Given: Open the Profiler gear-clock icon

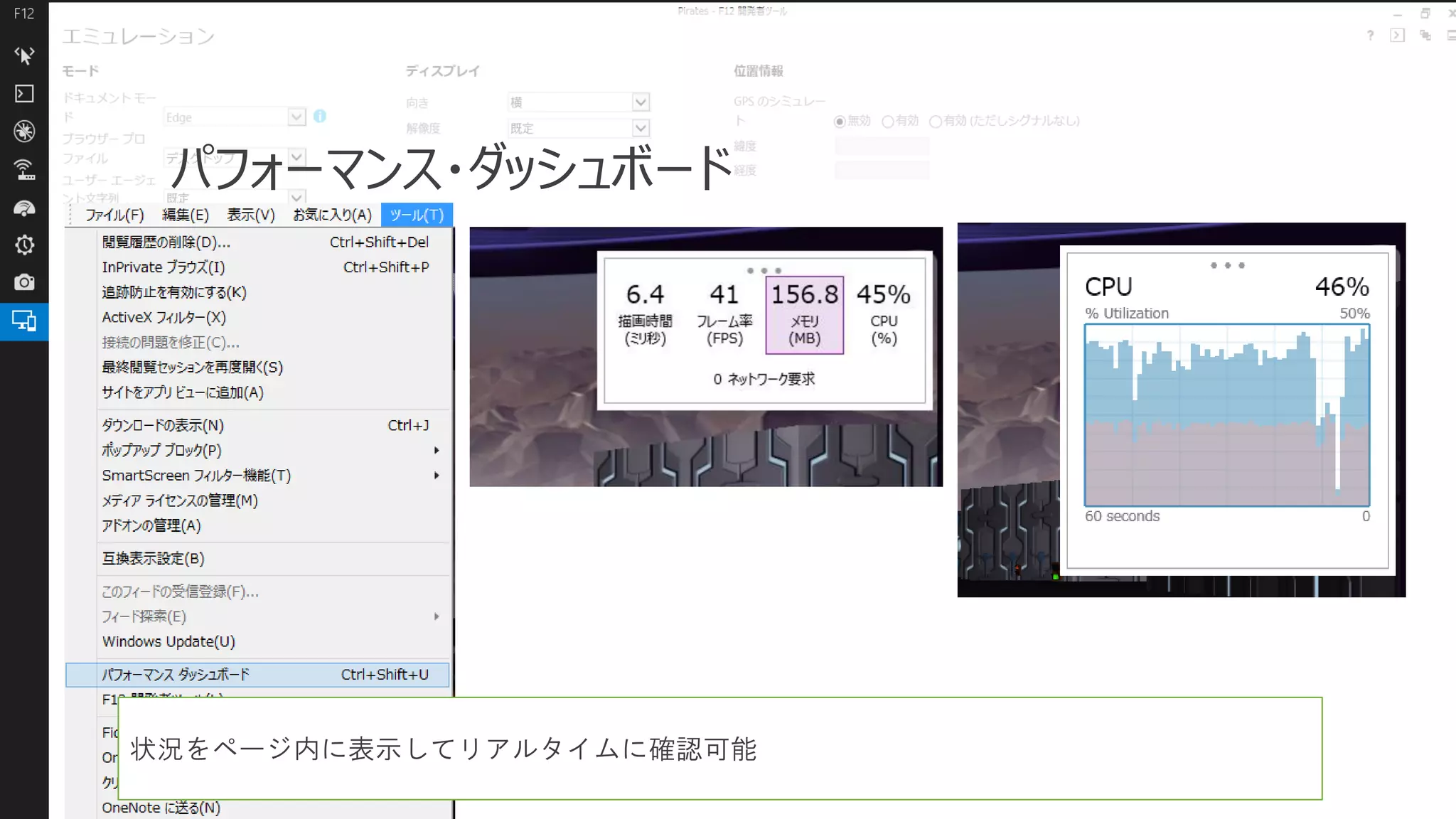Looking at the screenshot, I should (x=24, y=245).
